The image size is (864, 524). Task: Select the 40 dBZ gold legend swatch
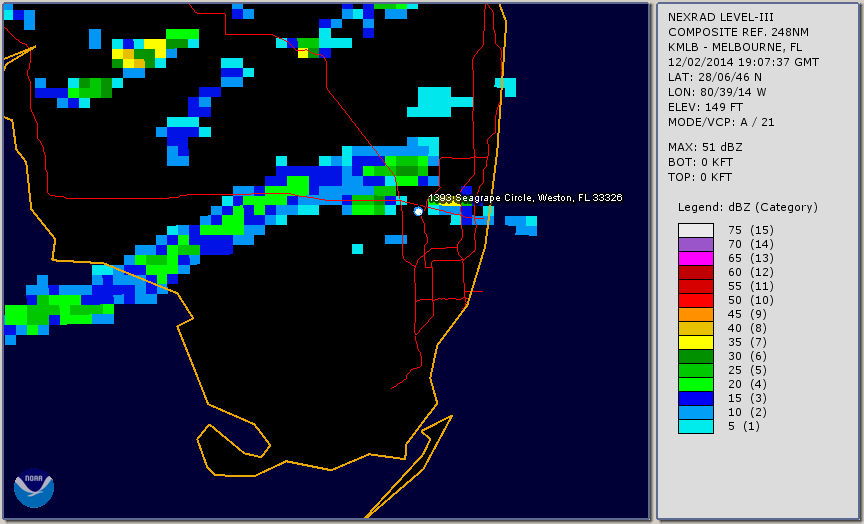[696, 328]
